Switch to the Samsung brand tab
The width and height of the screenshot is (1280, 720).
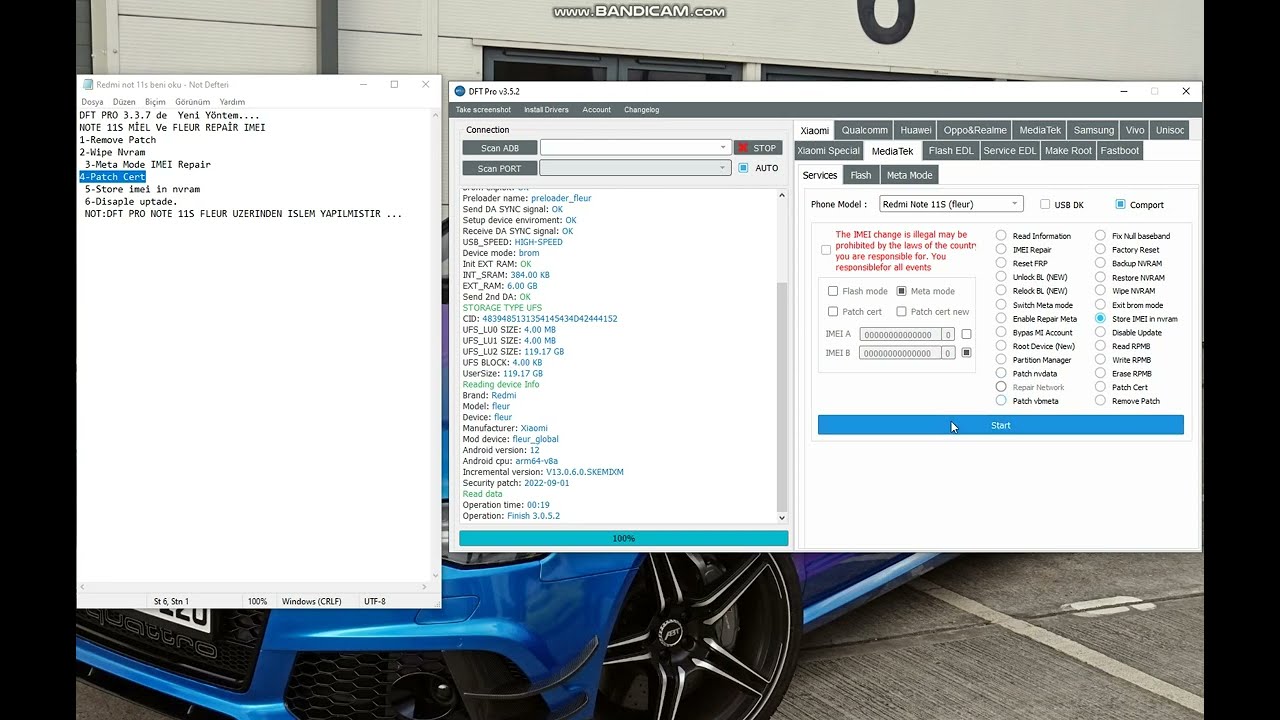[x=1094, y=130]
